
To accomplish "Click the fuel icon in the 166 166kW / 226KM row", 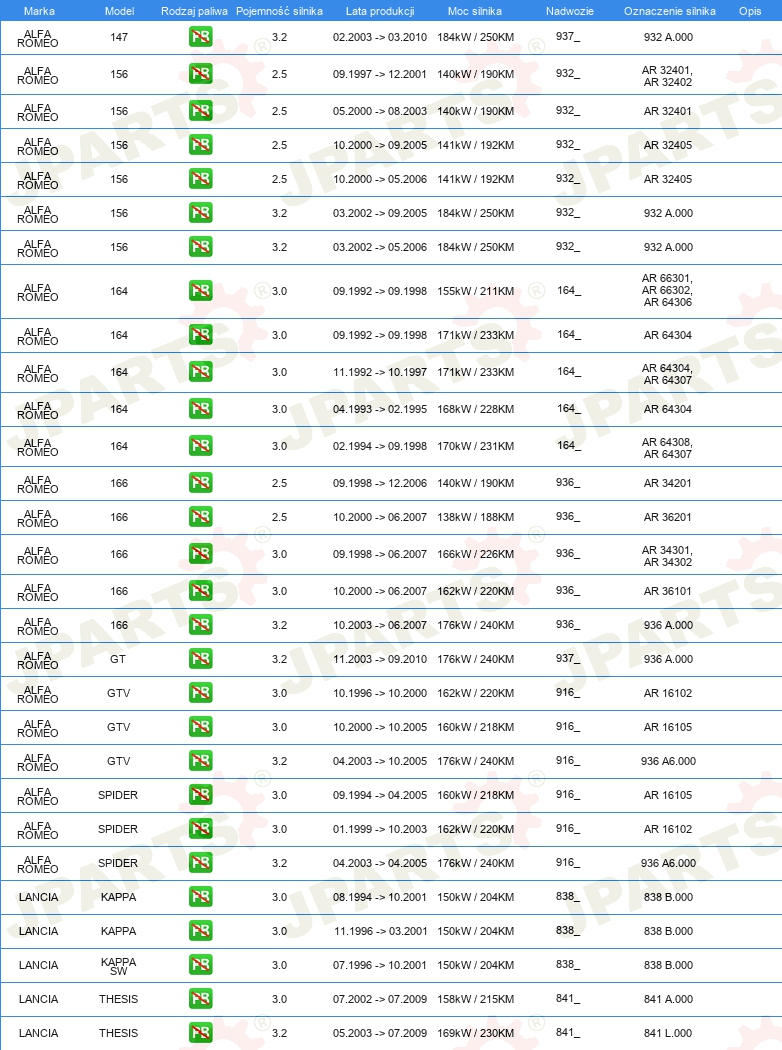I will (x=200, y=554).
